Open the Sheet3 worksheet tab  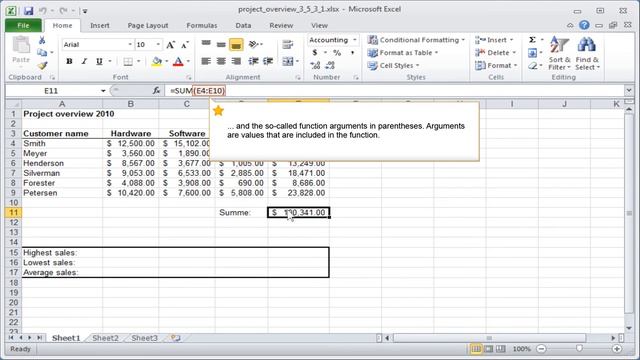click(x=144, y=338)
